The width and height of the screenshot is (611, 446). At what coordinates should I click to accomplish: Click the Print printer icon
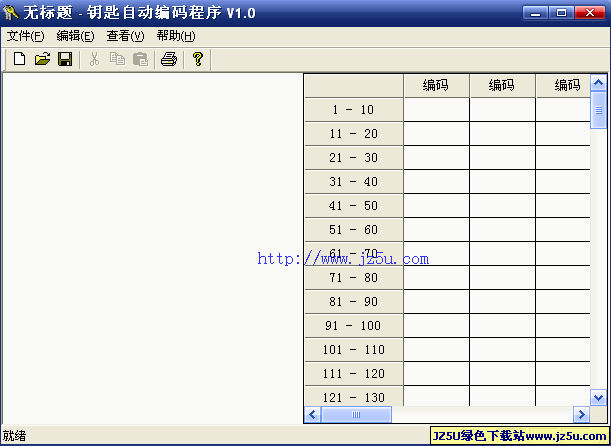pyautogui.click(x=169, y=59)
